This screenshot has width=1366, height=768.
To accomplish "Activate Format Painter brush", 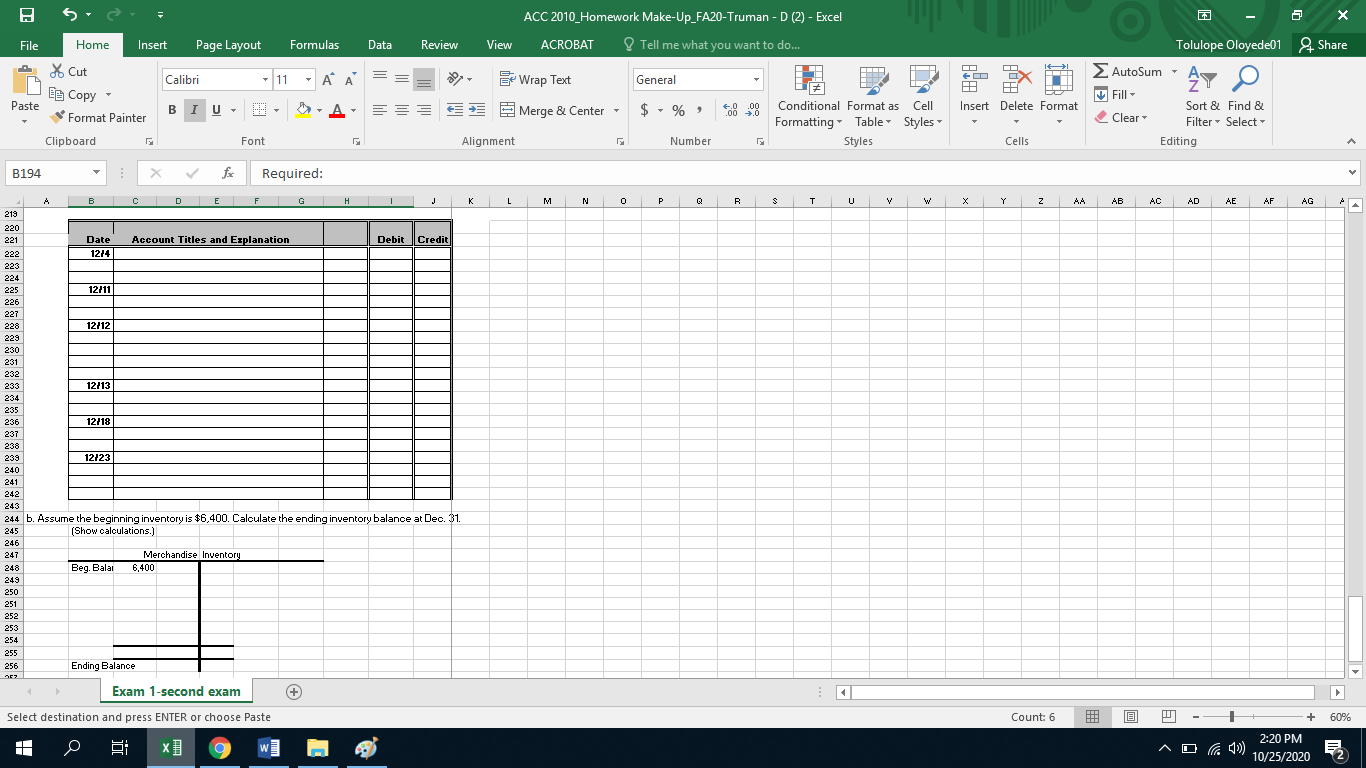I will click(x=57, y=118).
